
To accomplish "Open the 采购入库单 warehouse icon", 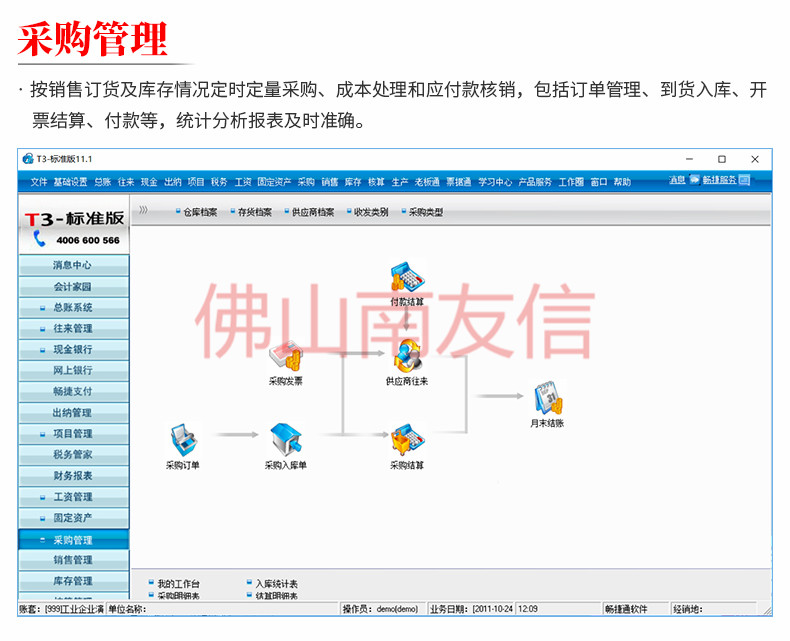I will [286, 439].
